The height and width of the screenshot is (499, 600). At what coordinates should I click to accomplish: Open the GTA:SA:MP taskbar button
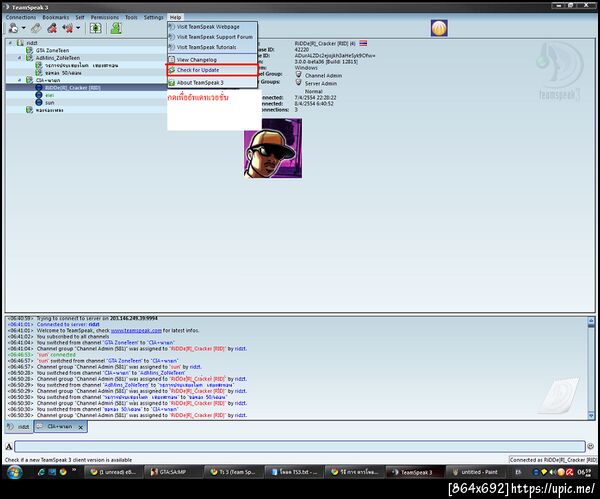coord(173,472)
